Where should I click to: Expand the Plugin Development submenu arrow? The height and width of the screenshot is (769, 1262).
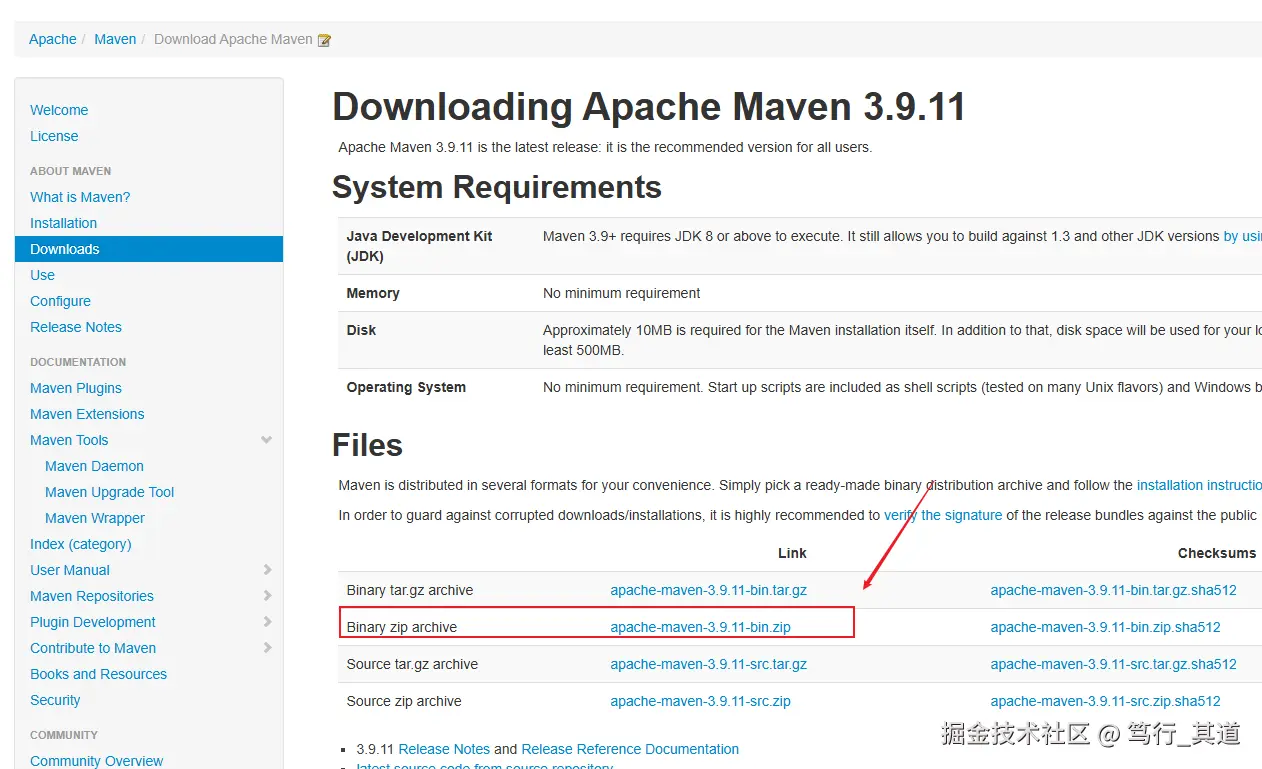tap(267, 622)
